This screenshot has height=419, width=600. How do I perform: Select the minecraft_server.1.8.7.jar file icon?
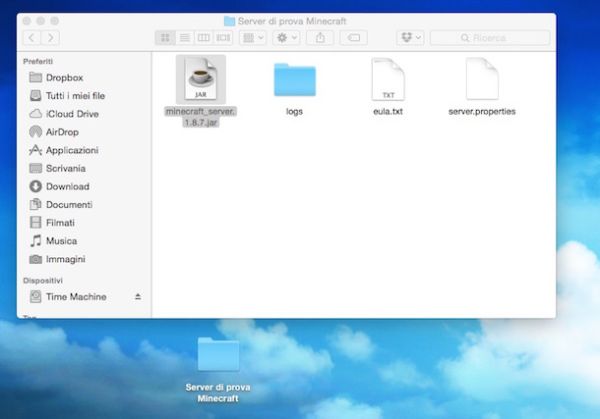click(x=201, y=79)
